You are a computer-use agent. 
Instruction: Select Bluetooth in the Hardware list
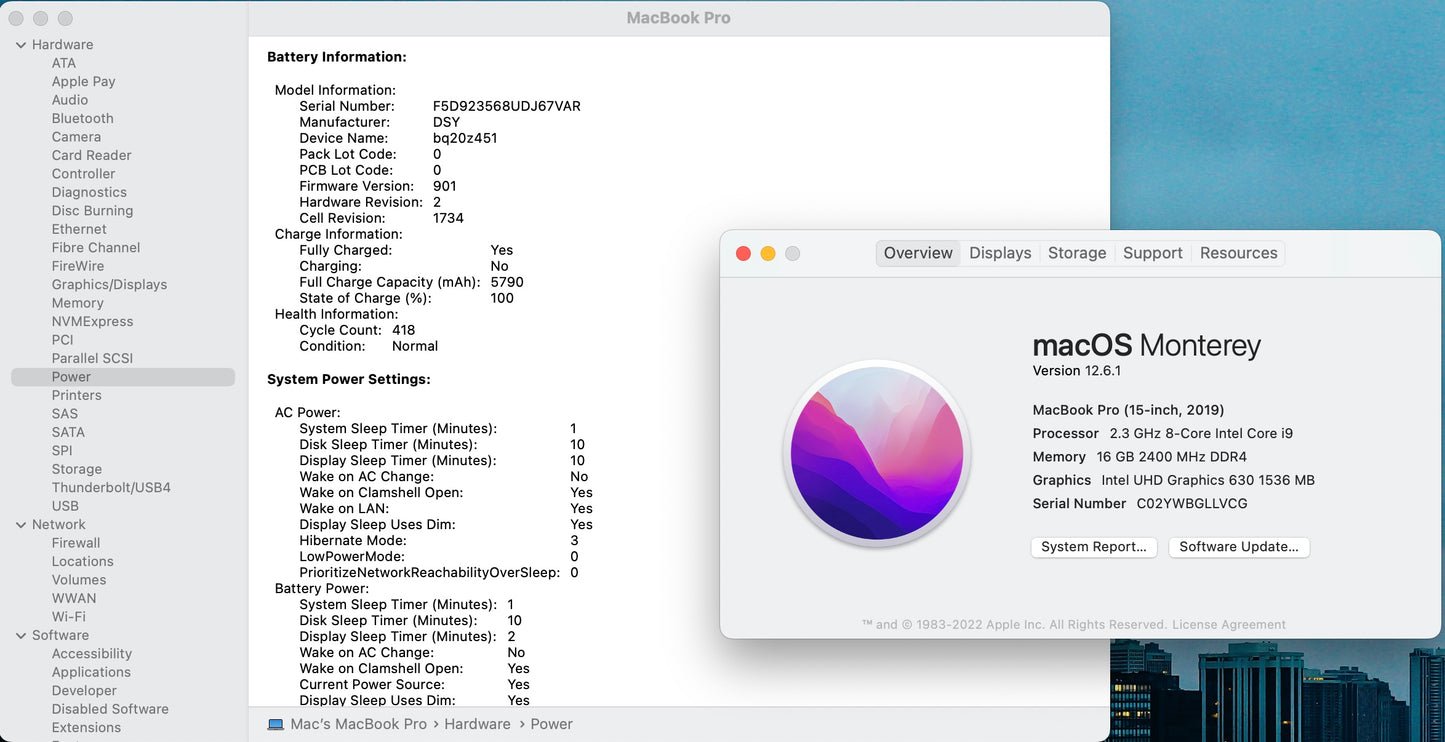pyautogui.click(x=82, y=118)
